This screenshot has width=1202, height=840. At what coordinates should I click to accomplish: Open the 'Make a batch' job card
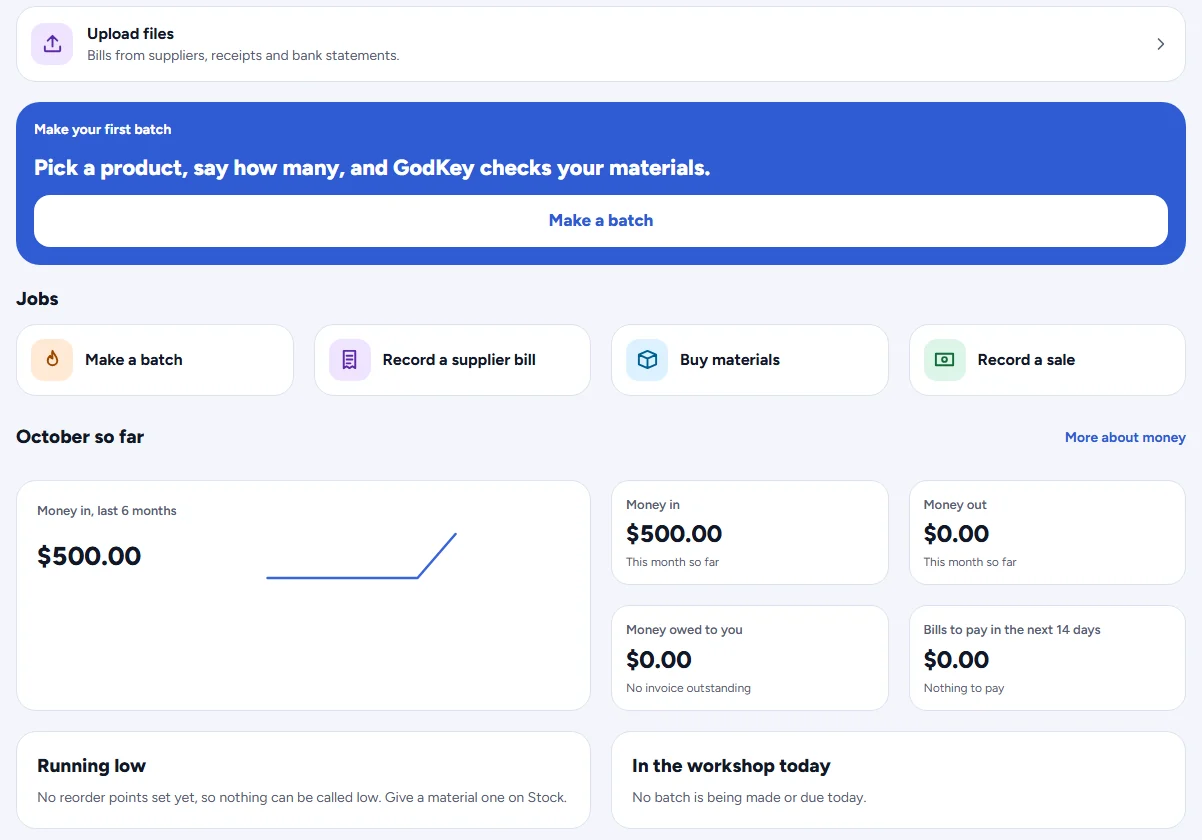pos(155,360)
